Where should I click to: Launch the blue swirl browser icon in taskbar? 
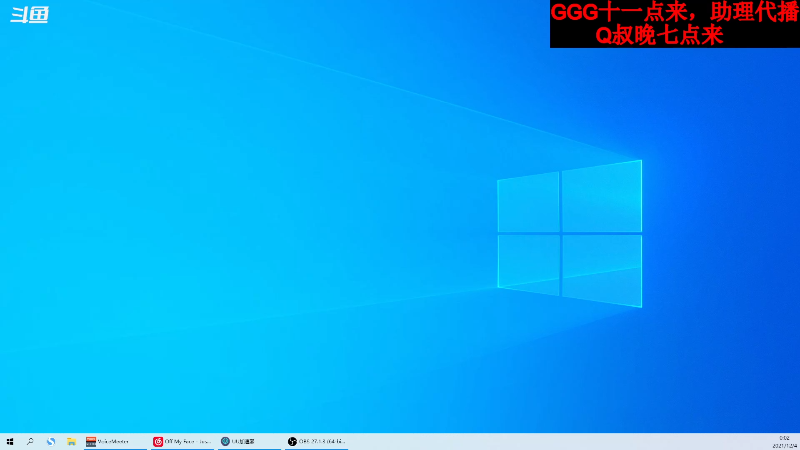51,441
